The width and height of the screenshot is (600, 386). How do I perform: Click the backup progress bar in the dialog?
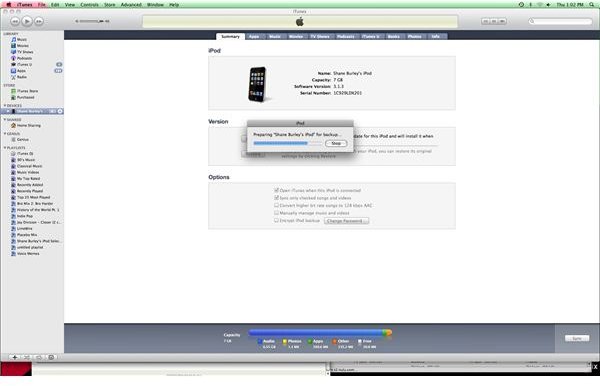pos(288,143)
